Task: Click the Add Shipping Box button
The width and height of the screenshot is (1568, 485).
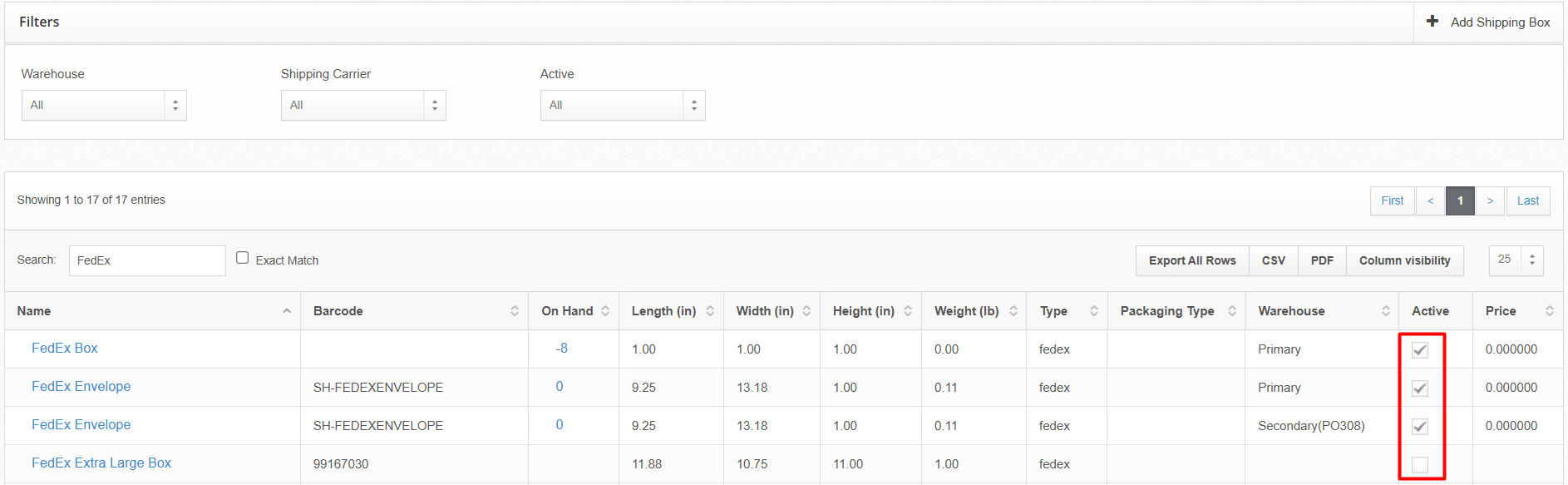Action: click(1488, 22)
